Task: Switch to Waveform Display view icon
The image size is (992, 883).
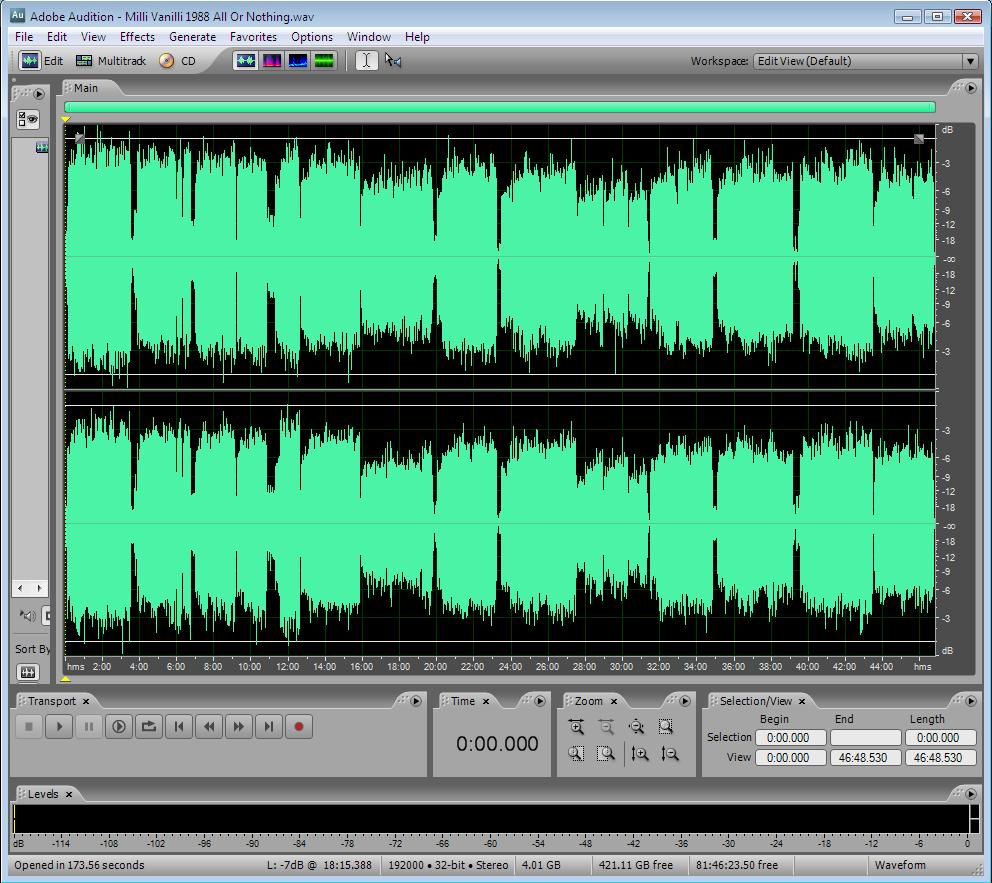Action: tap(246, 61)
